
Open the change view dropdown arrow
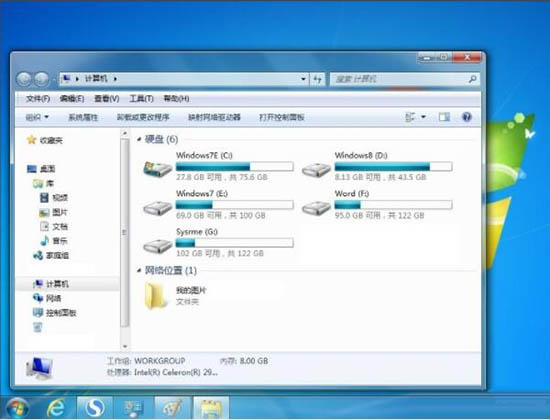(x=423, y=117)
